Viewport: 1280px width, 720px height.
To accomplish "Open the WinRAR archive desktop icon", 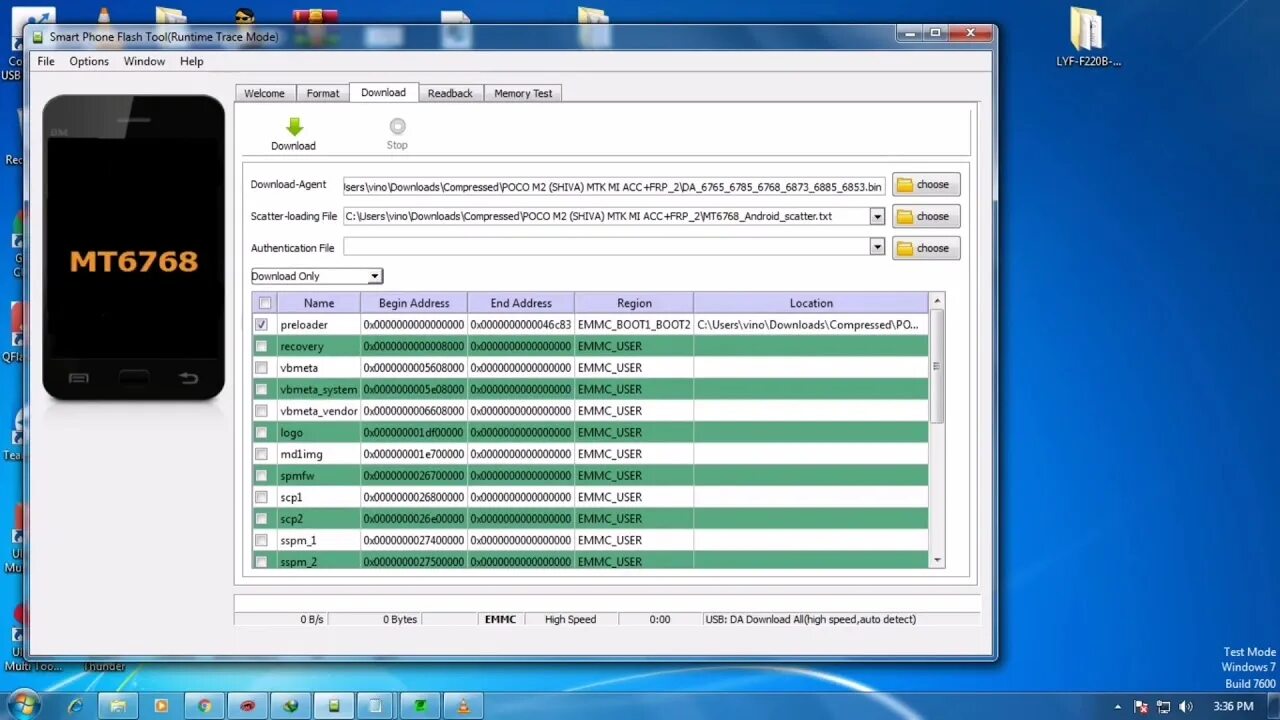I will click(x=313, y=15).
